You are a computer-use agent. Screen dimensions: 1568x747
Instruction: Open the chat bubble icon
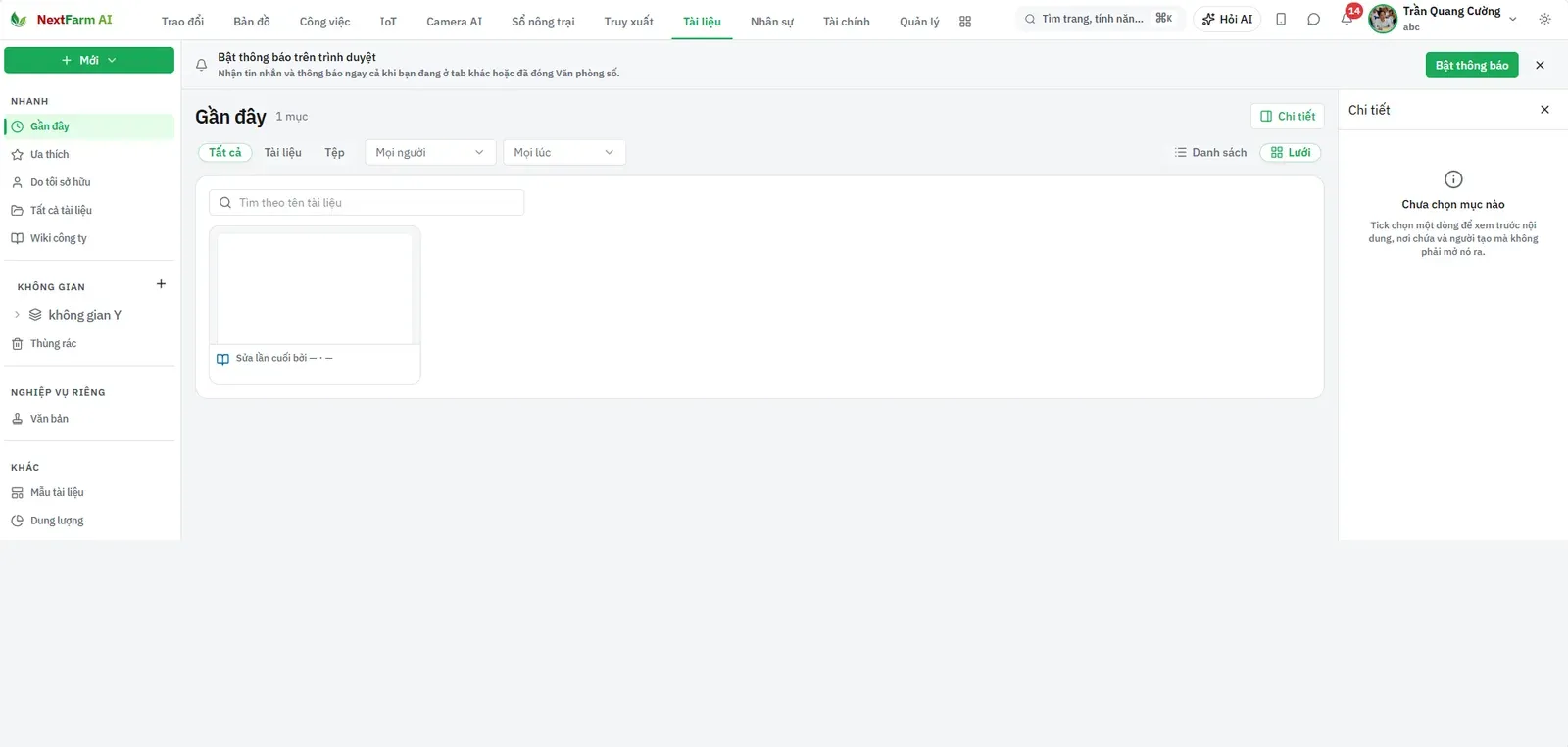click(x=1314, y=19)
